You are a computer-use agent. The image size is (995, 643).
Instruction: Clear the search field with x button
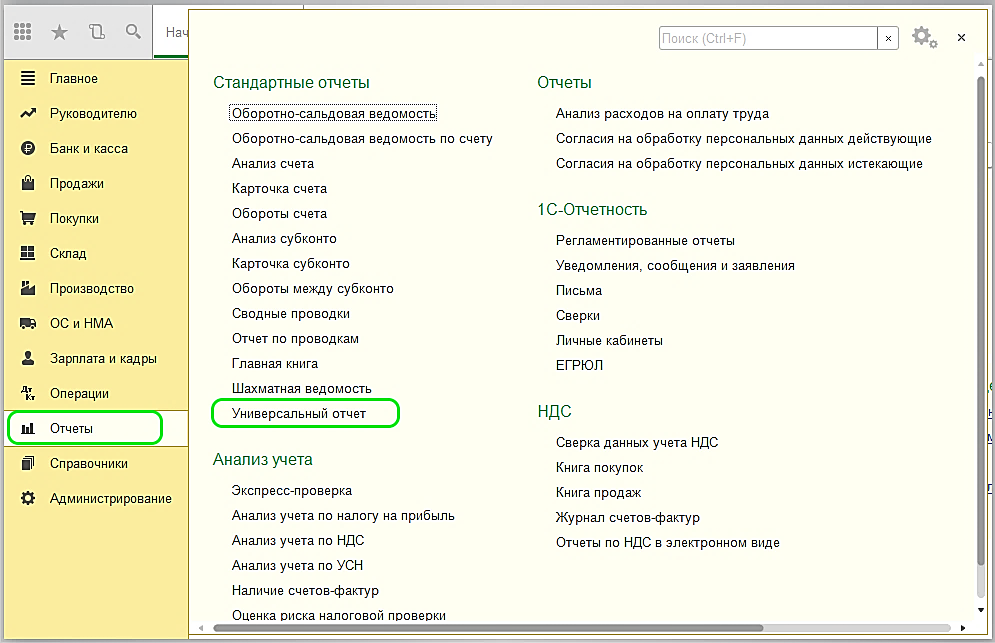pos(888,38)
